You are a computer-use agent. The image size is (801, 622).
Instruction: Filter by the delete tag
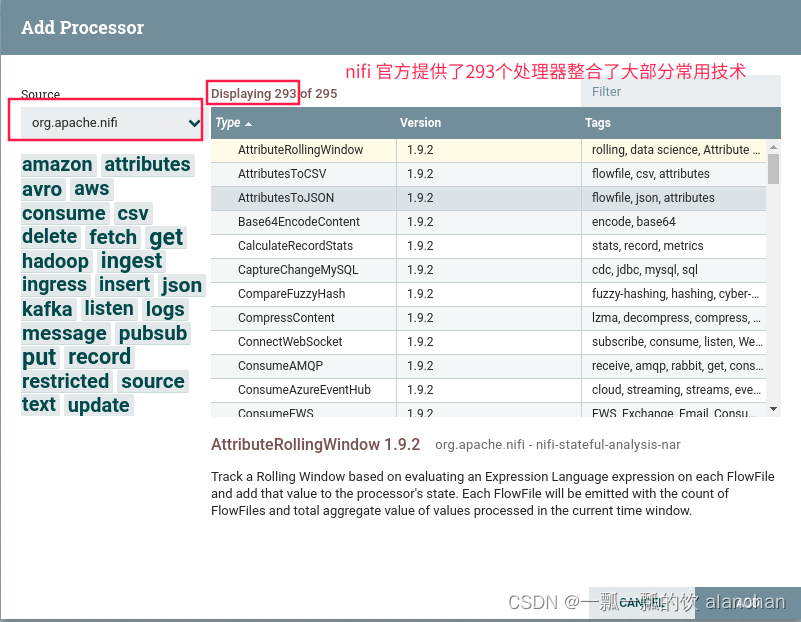coord(50,237)
